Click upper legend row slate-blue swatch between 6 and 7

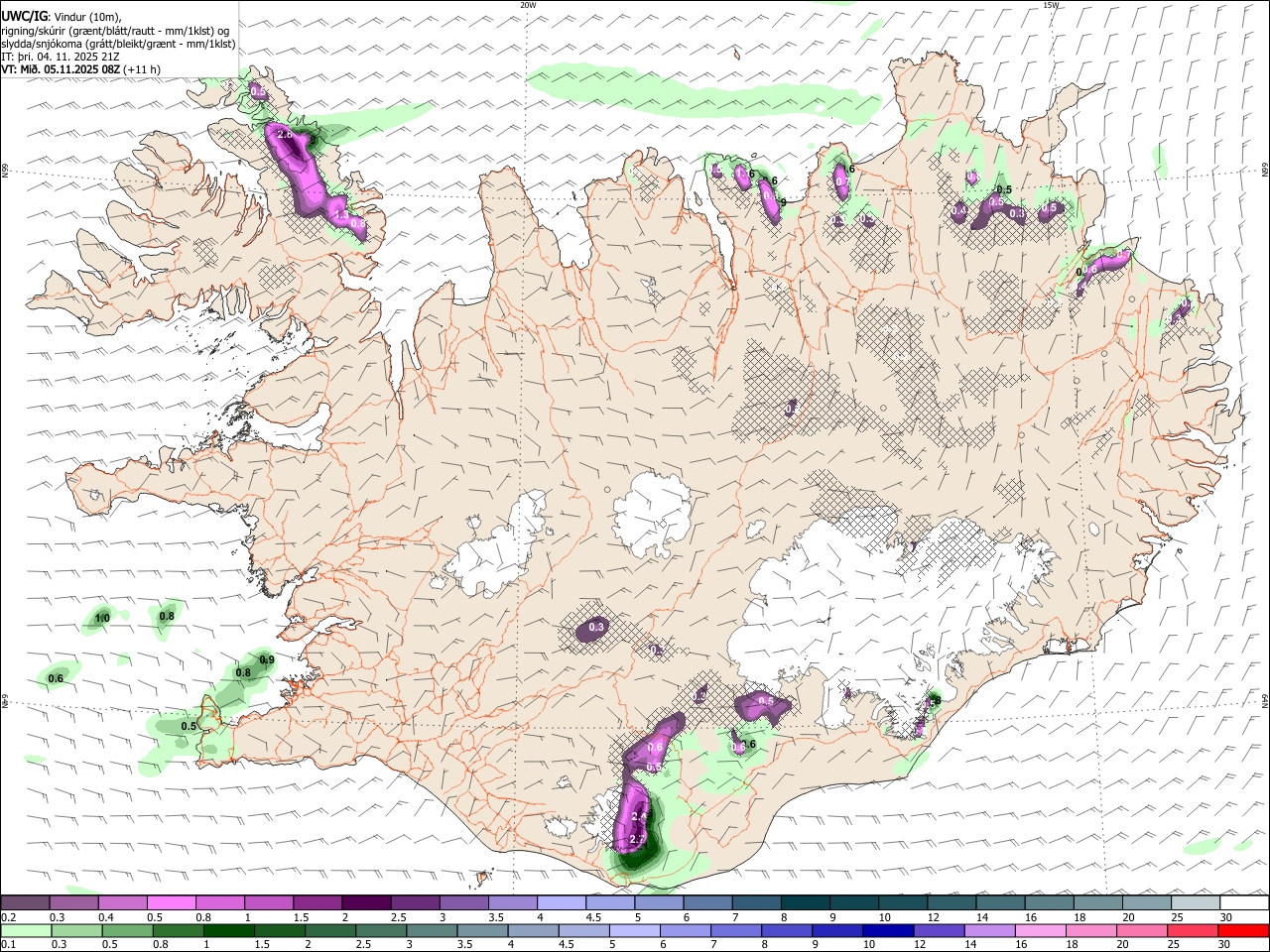click(707, 903)
